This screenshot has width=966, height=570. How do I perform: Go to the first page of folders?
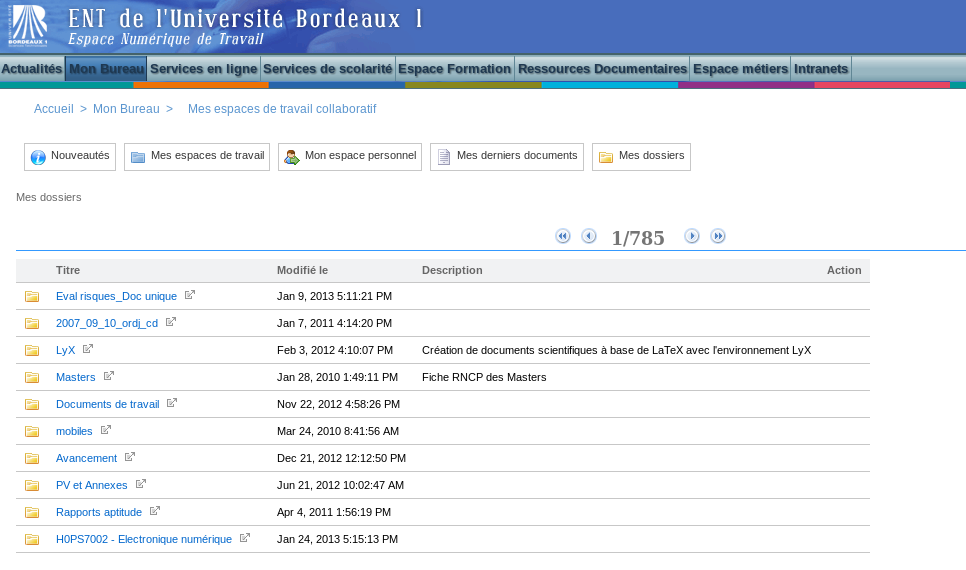click(x=562, y=236)
